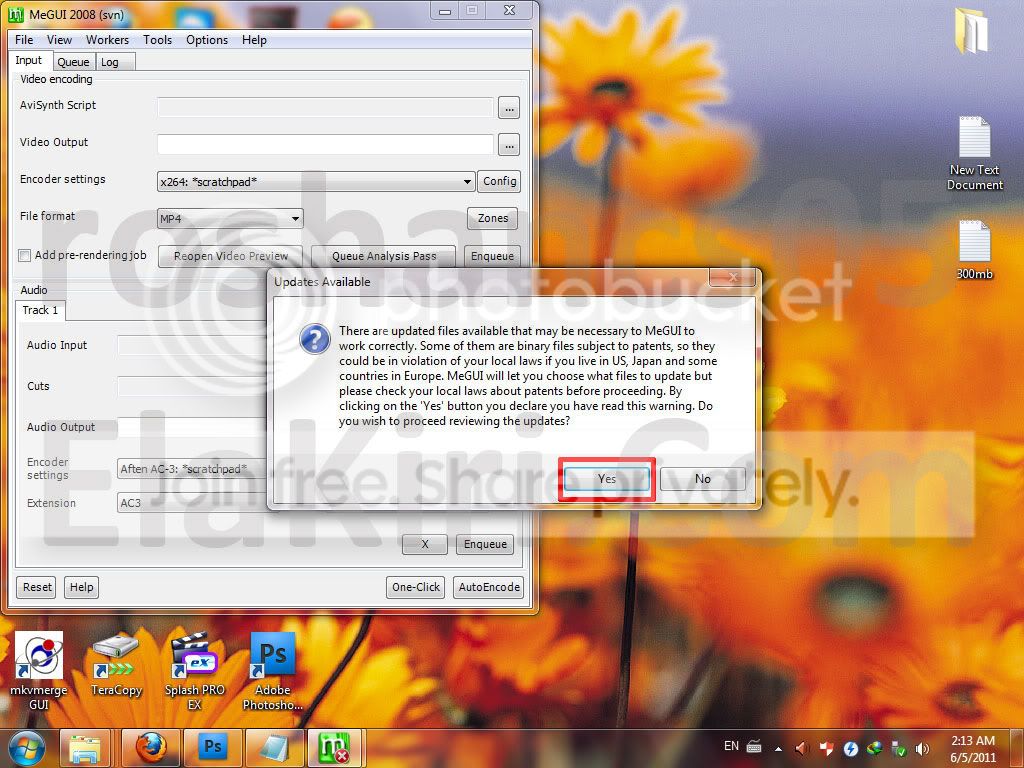Click the question mark icon in dialog
The image size is (1024, 768).
(315, 340)
